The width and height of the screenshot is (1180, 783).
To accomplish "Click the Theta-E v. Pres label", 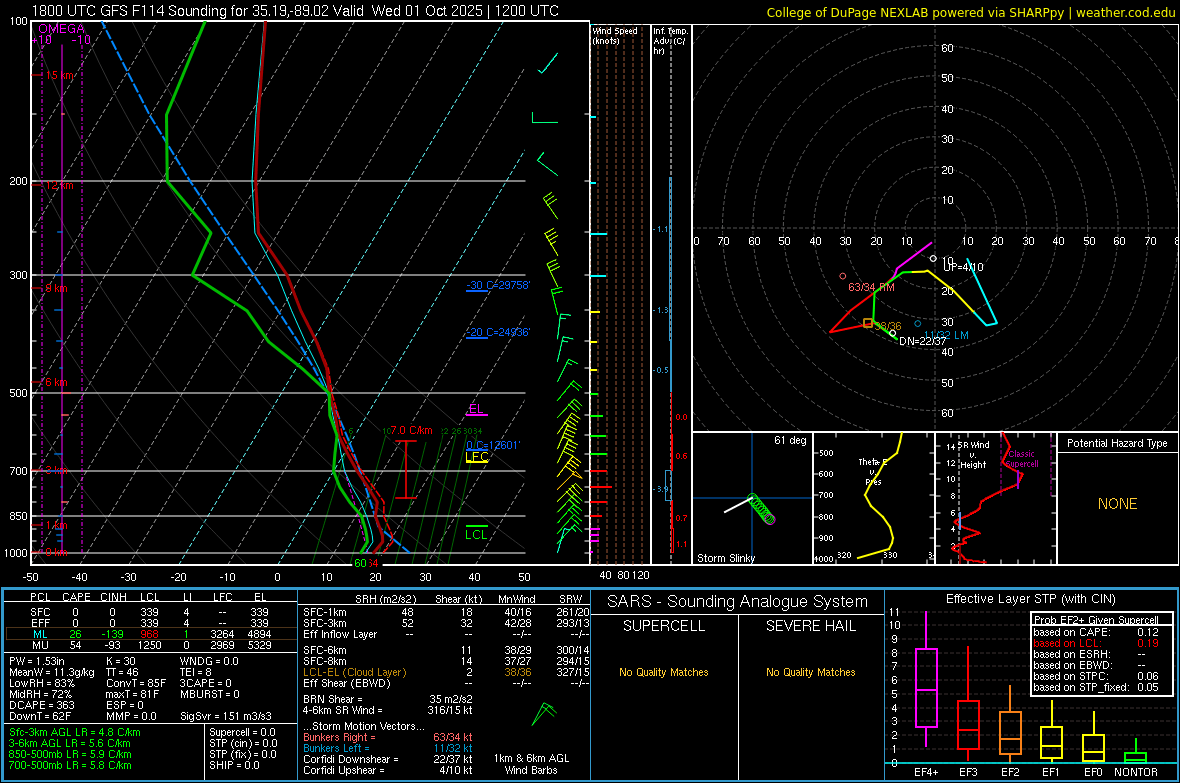I will tap(873, 472).
